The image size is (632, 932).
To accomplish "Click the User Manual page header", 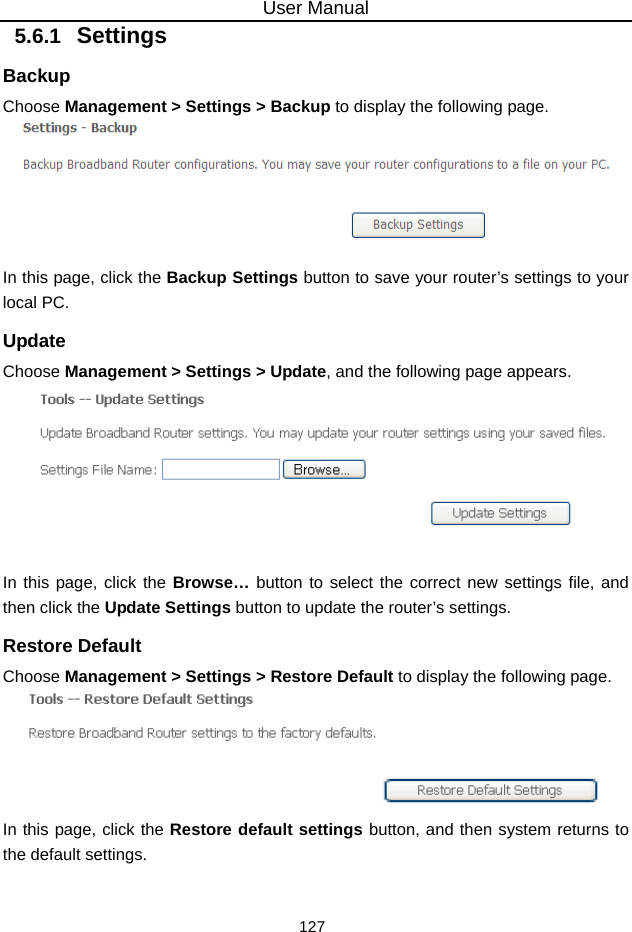I will [315, 8].
